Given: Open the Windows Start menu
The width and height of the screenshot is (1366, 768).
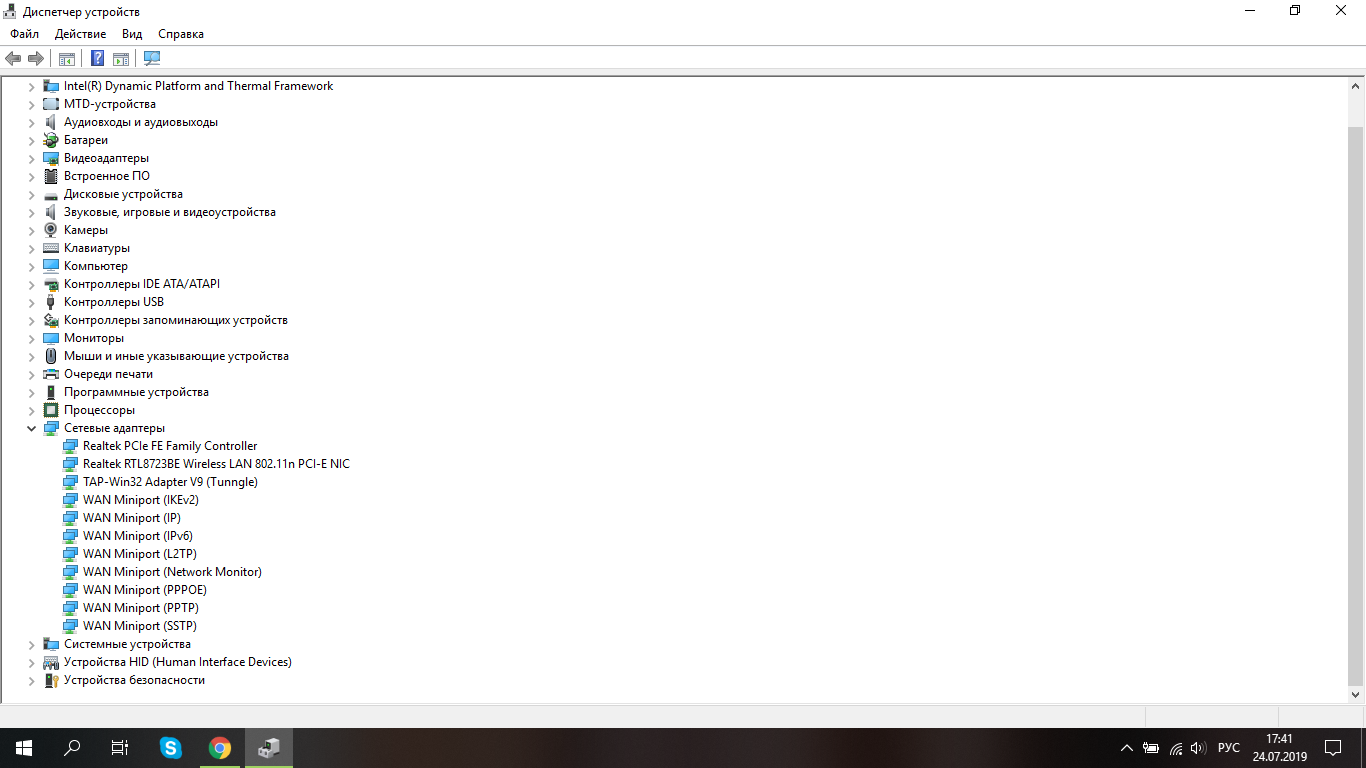Looking at the screenshot, I should point(24,747).
